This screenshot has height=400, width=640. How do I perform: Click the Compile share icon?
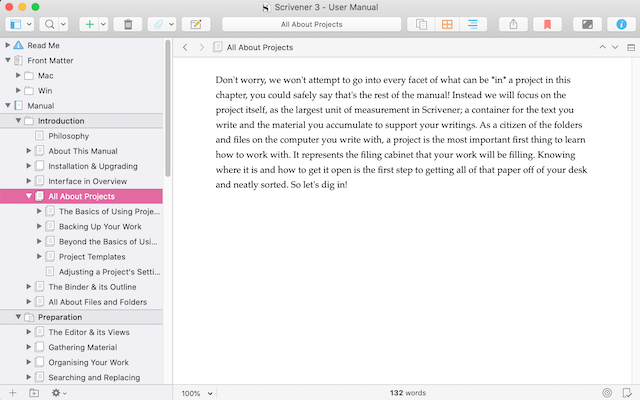pos(513,24)
